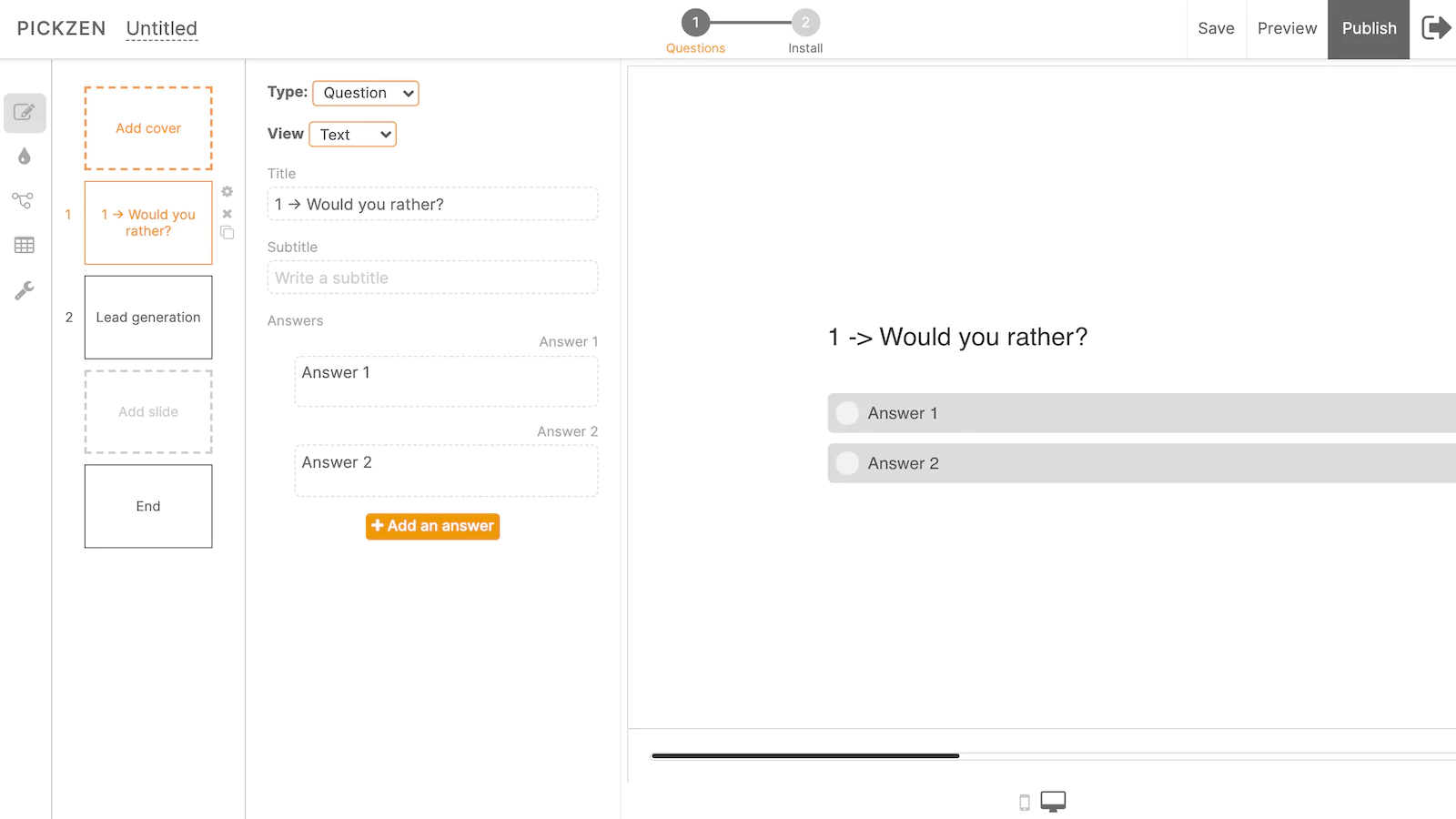This screenshot has height=819, width=1456.
Task: Switch to desktop monitor preview icon
Action: tap(1053, 802)
